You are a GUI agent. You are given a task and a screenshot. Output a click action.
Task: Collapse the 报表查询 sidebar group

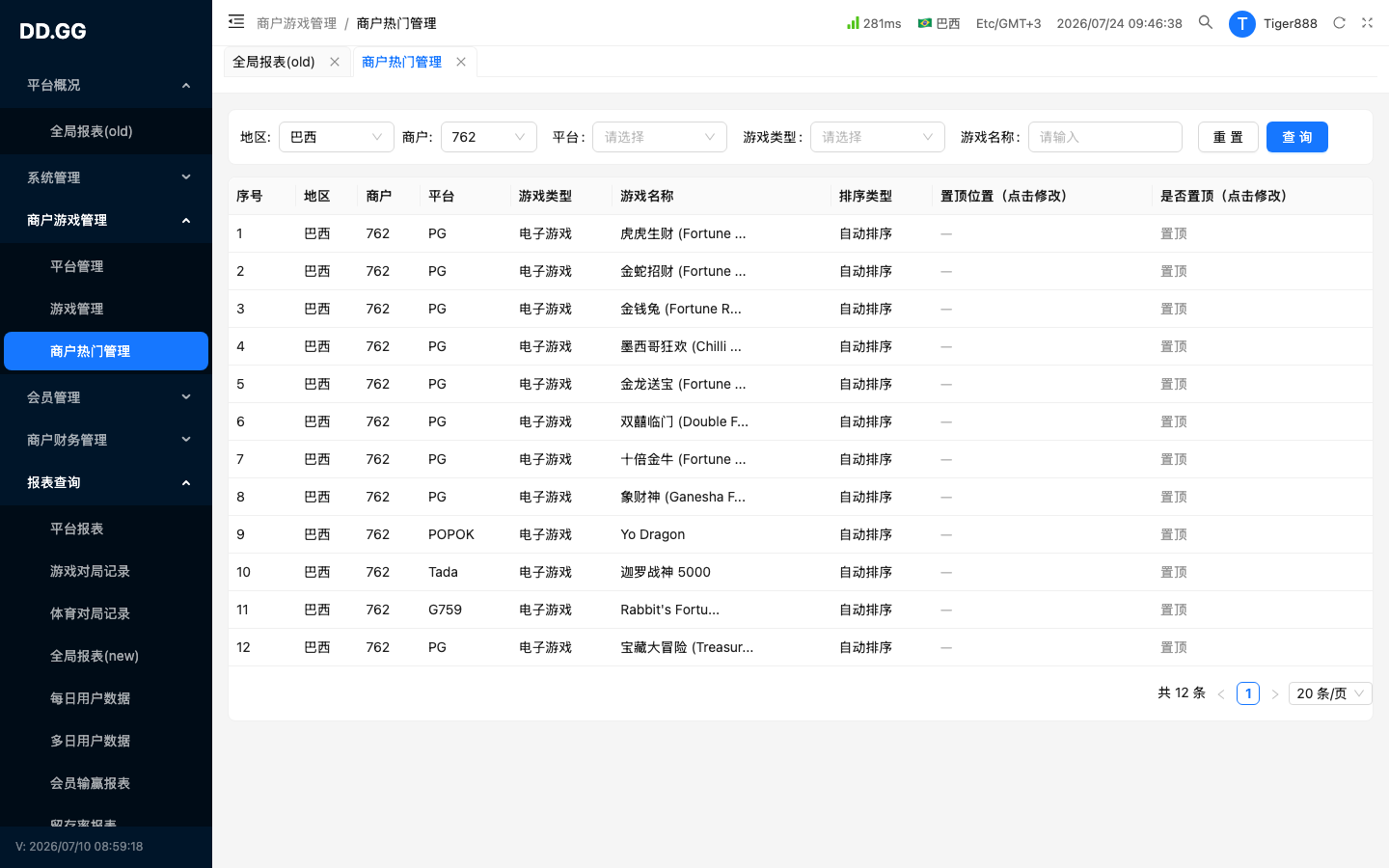point(106,482)
